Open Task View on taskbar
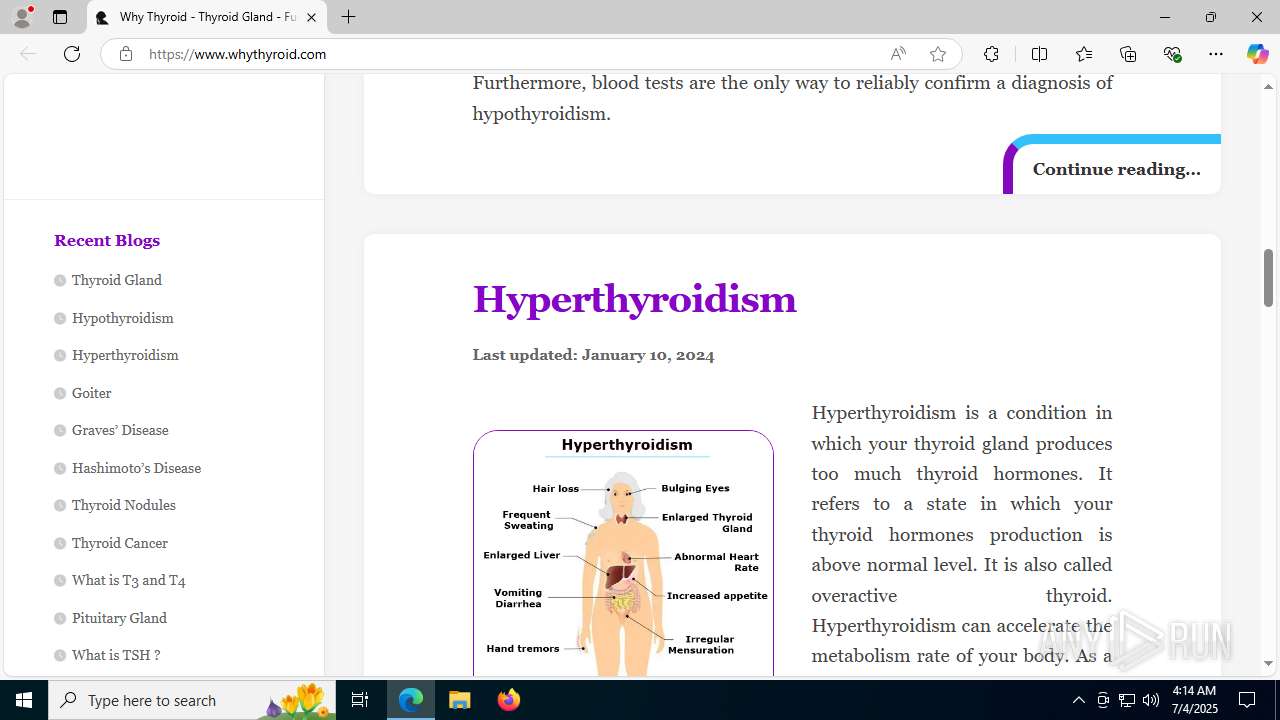Screen dimensions: 1280x720 coord(360,700)
